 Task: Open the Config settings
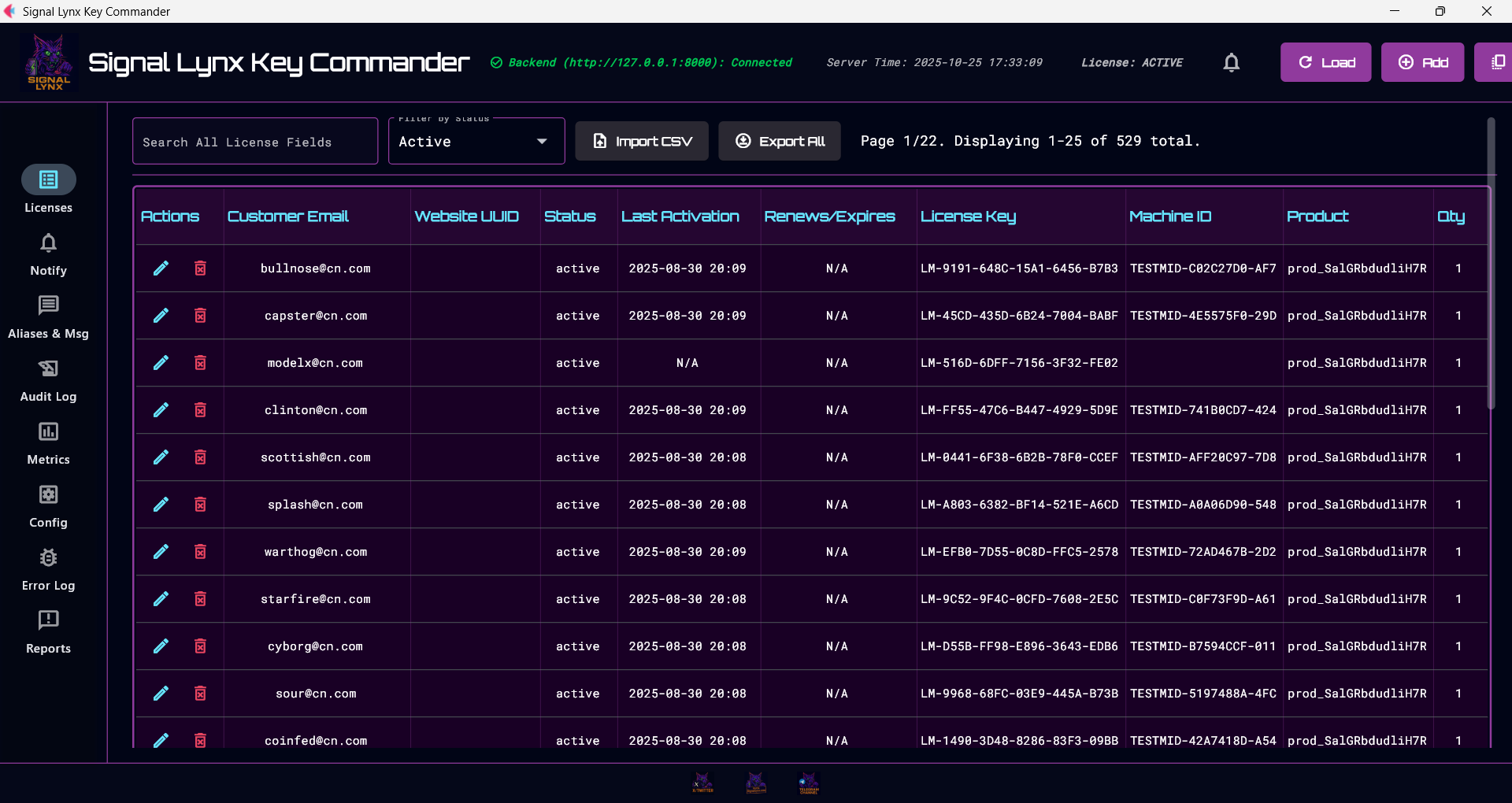(48, 505)
